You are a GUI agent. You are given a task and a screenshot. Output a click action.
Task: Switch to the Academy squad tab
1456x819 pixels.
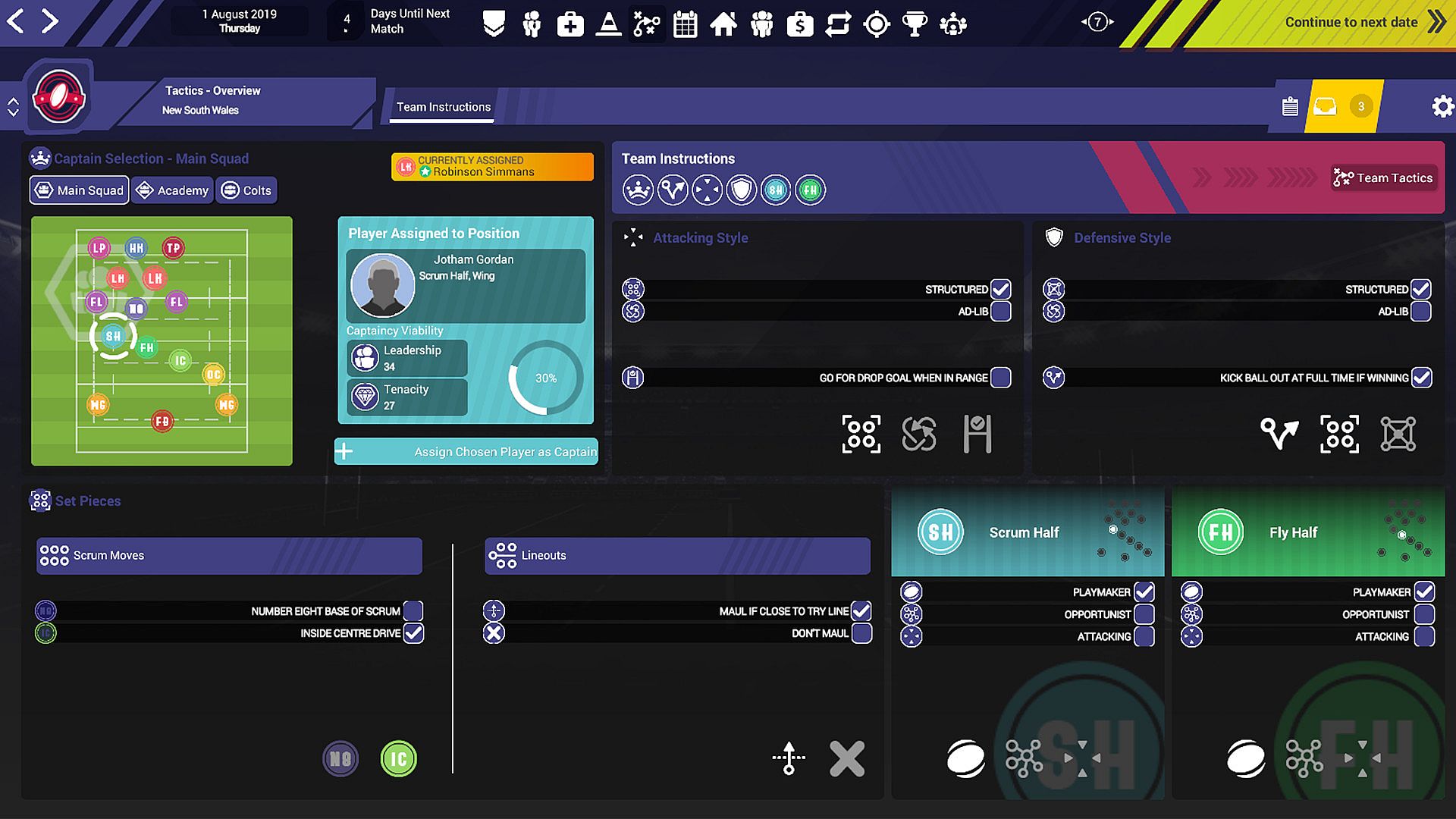173,190
